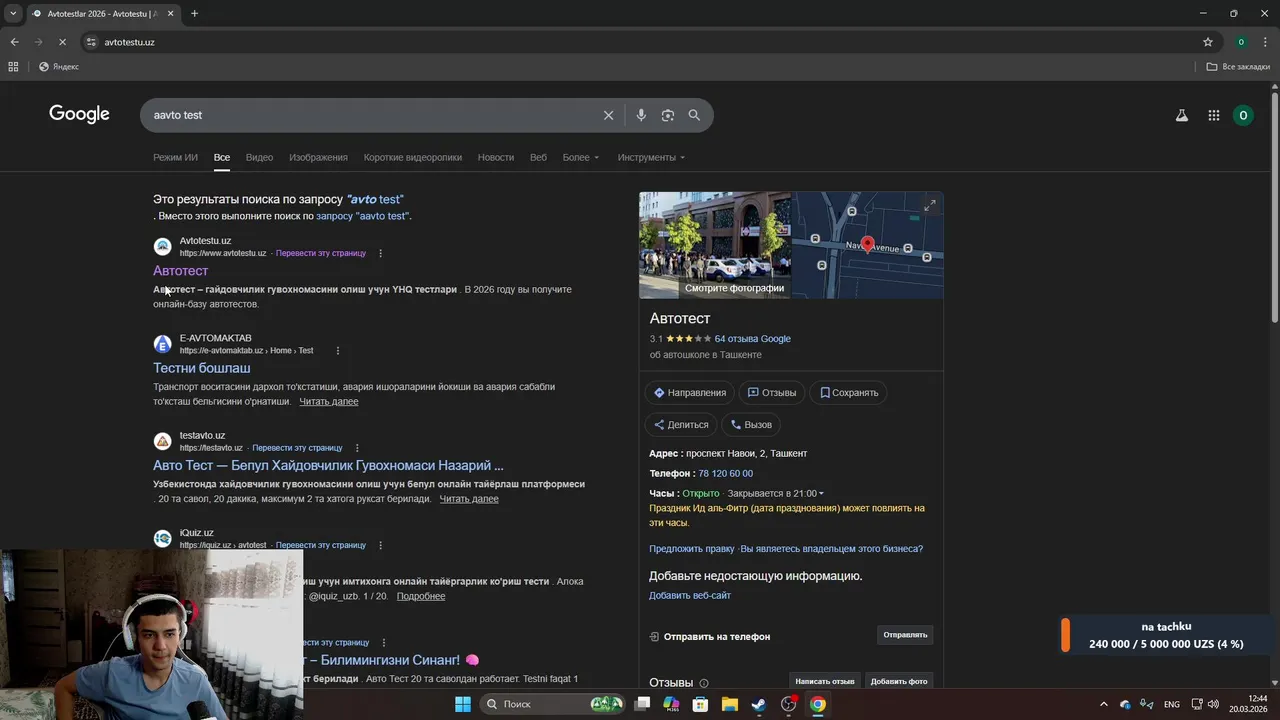This screenshot has width=1280, height=720.
Task: Click Вы являетесь владельцем этого бизнеса link
Action: tap(831, 549)
